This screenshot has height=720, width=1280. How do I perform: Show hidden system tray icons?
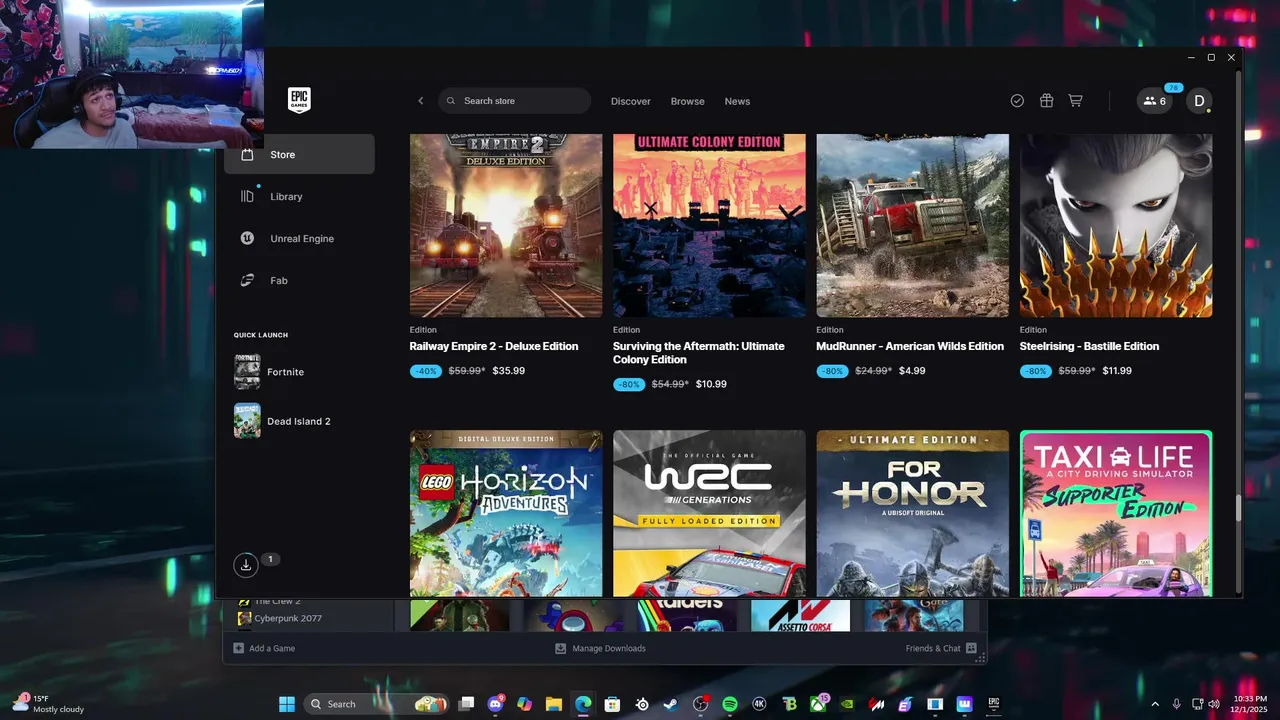click(1155, 704)
